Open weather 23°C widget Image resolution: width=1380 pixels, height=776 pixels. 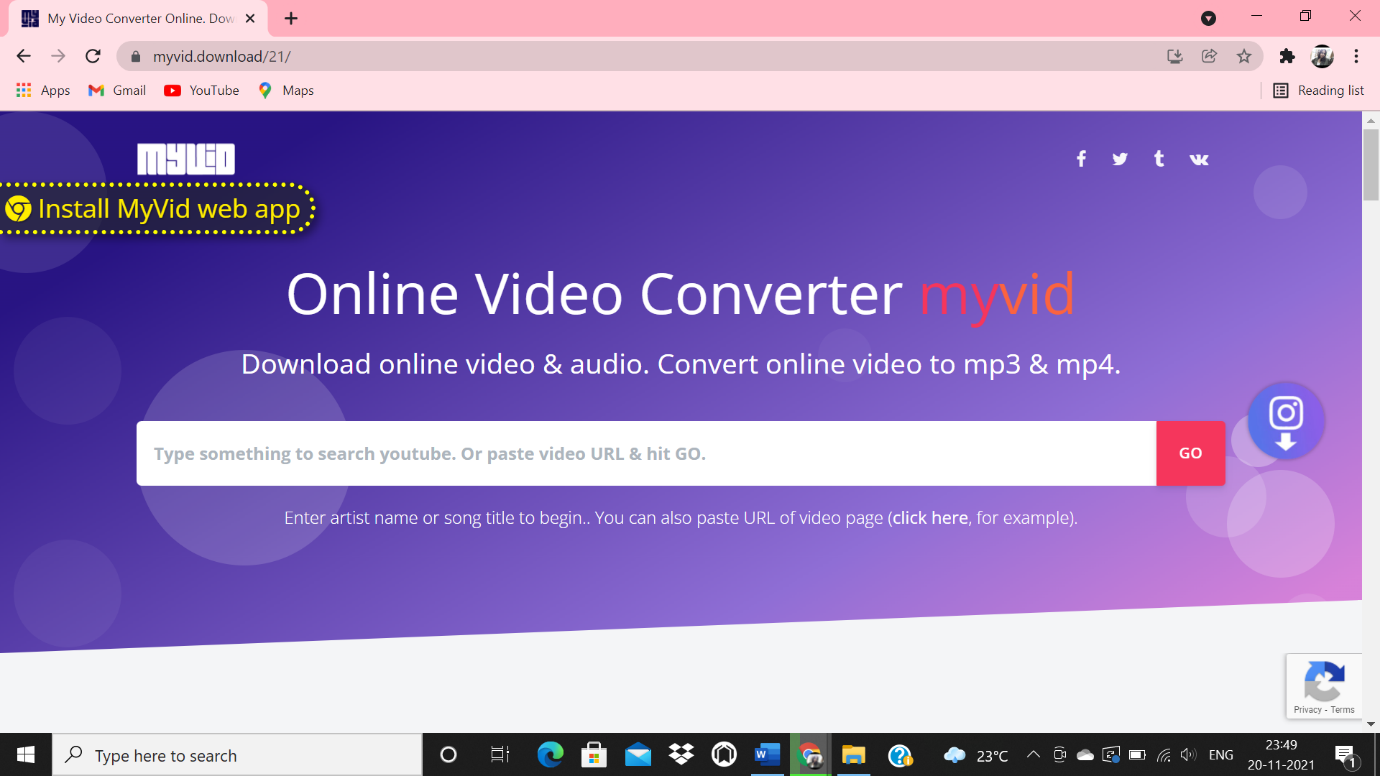(976, 755)
